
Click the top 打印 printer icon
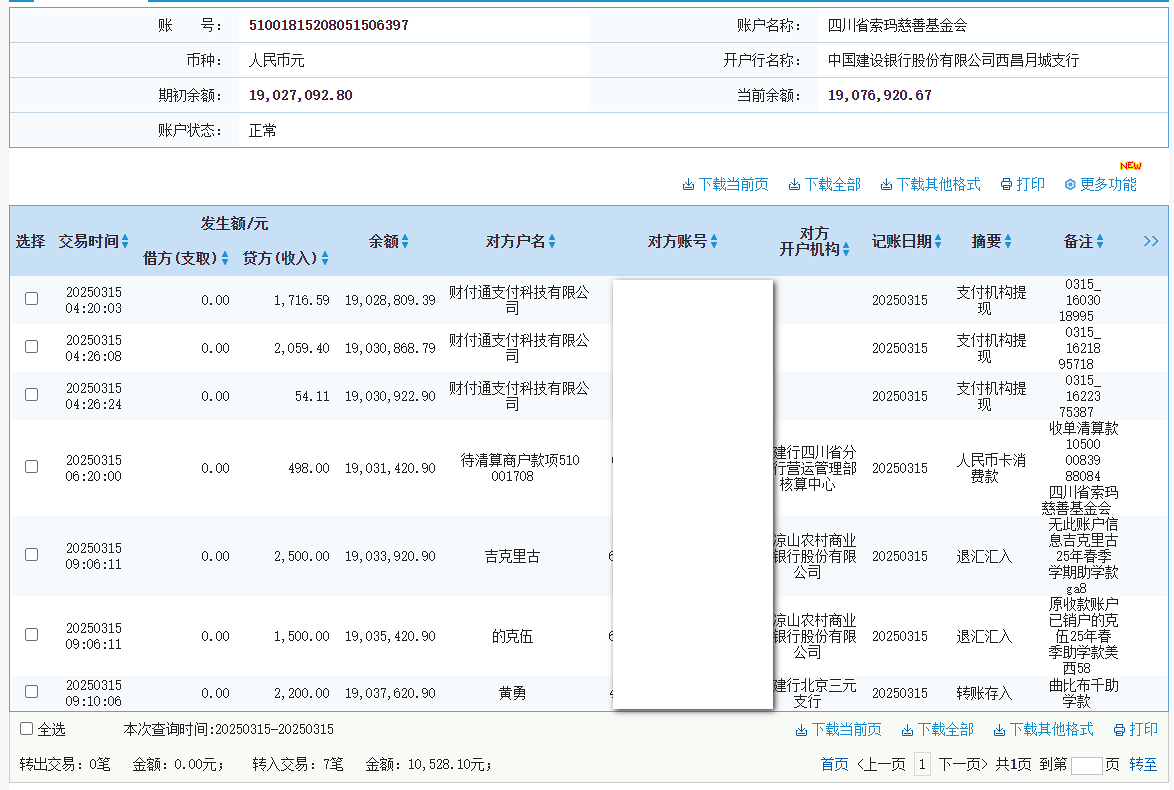tap(1006, 185)
